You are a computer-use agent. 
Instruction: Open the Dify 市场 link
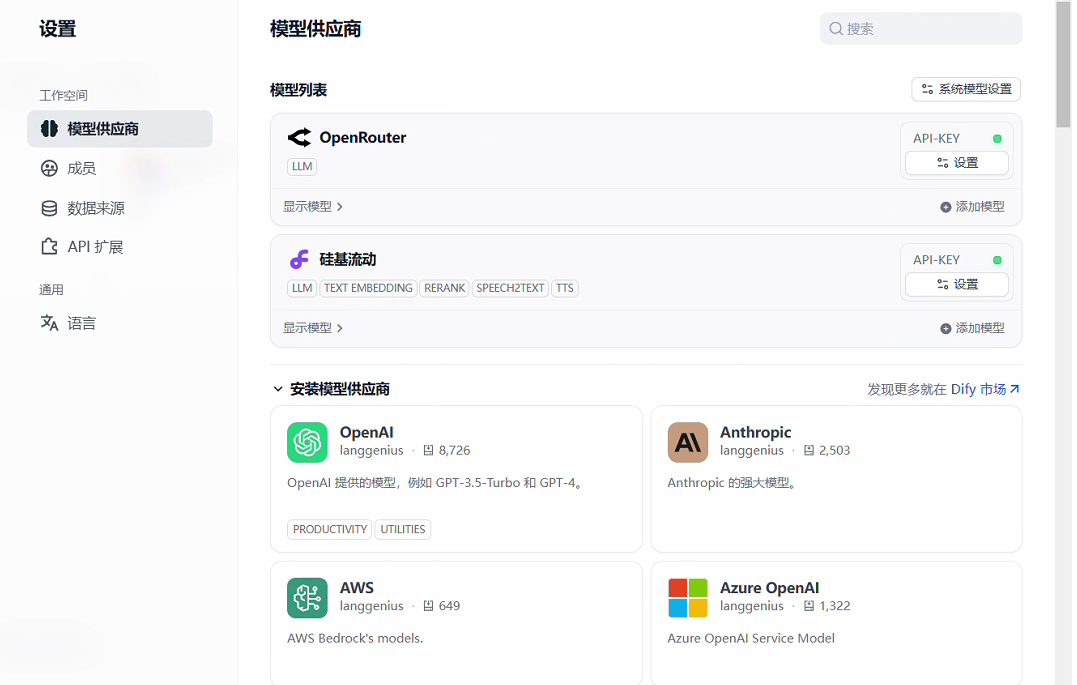(x=985, y=389)
